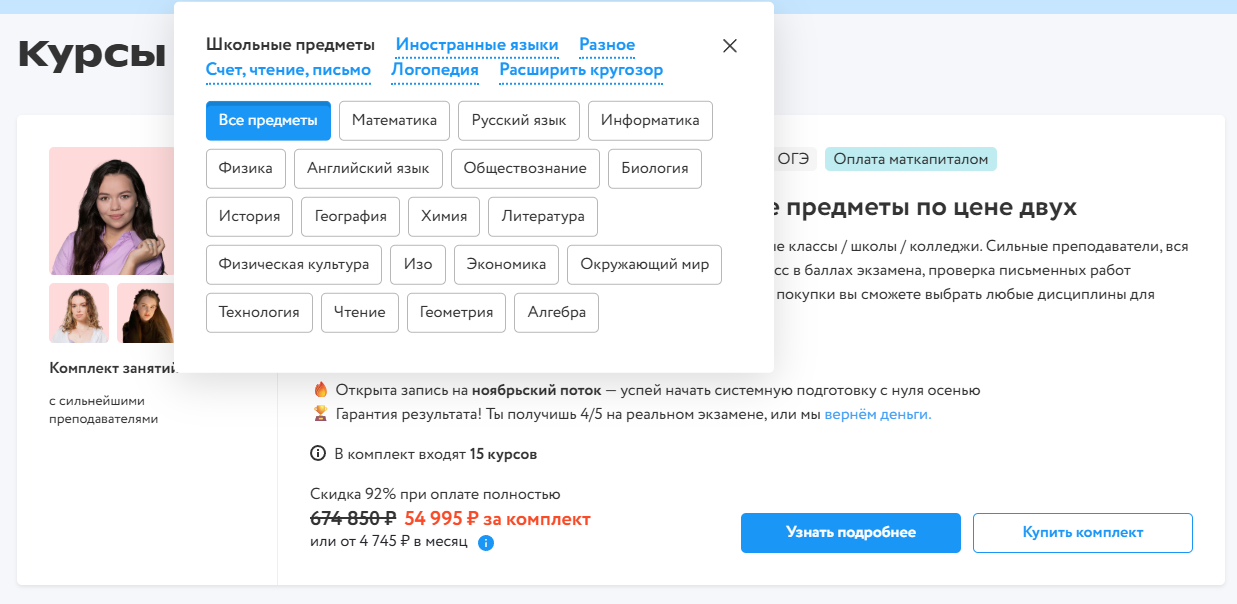Click info icon next to monthly price

[486, 543]
